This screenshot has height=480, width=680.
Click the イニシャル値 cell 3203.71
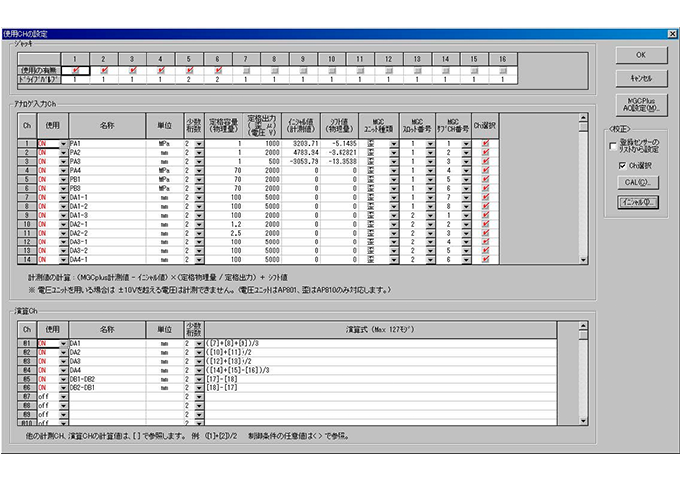[301, 144]
